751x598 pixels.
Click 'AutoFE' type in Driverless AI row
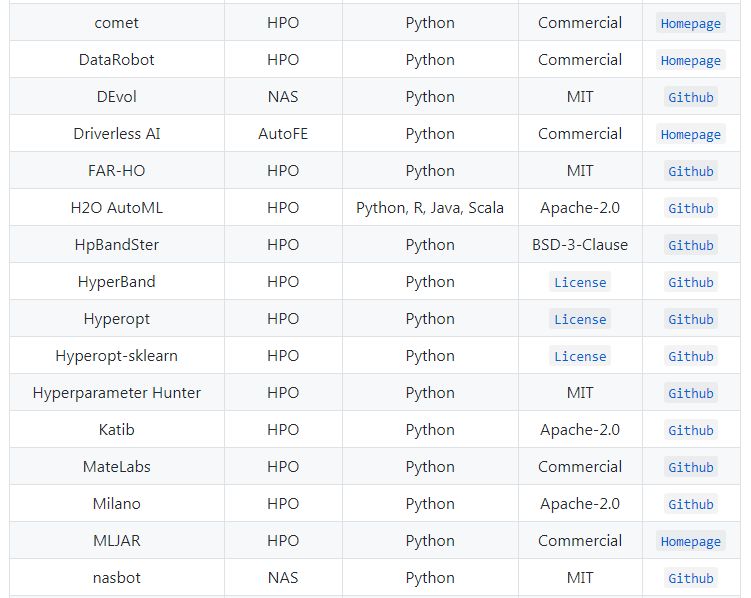(x=283, y=134)
